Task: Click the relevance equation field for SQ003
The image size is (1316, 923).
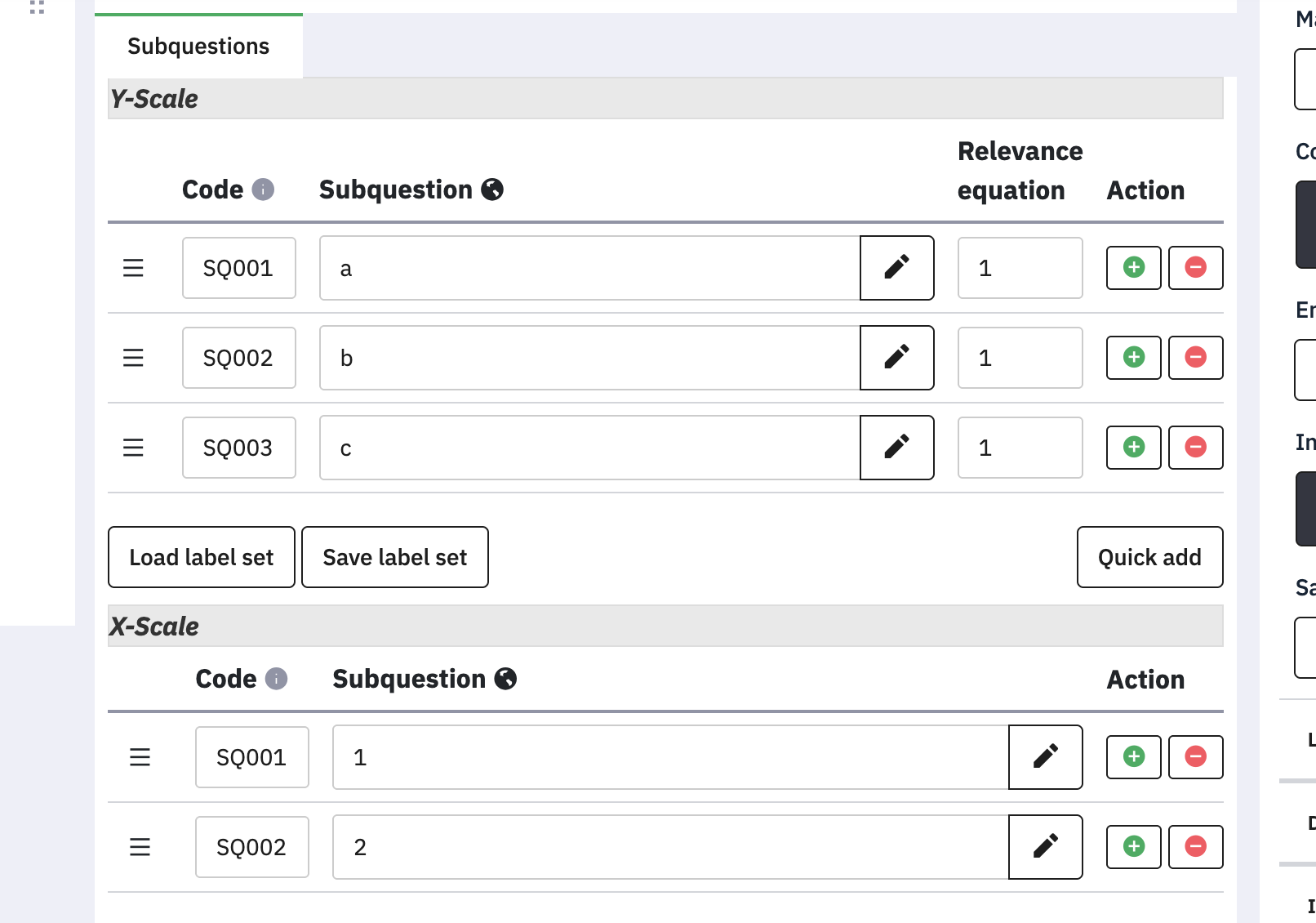Action: (1020, 448)
